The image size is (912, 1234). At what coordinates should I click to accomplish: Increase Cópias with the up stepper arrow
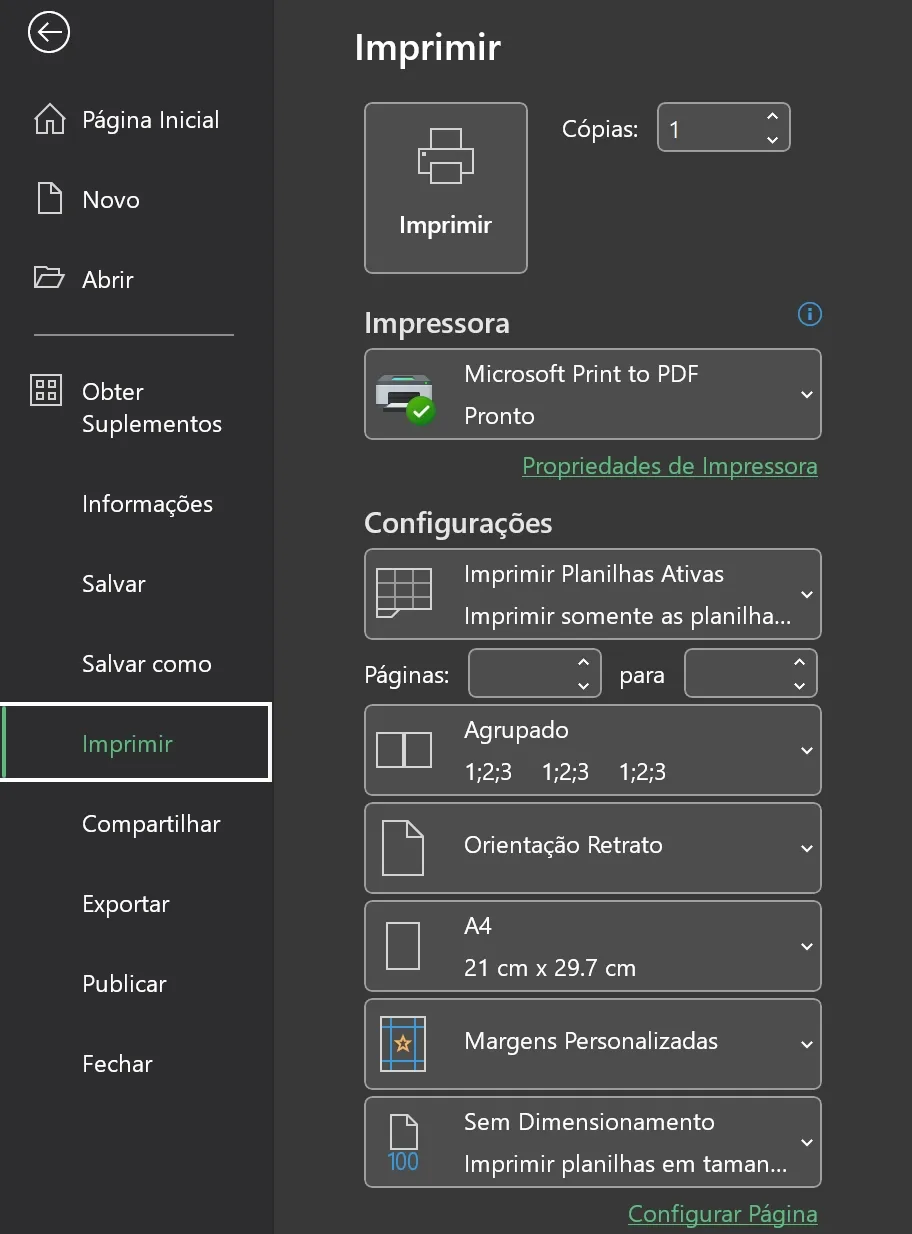click(772, 116)
